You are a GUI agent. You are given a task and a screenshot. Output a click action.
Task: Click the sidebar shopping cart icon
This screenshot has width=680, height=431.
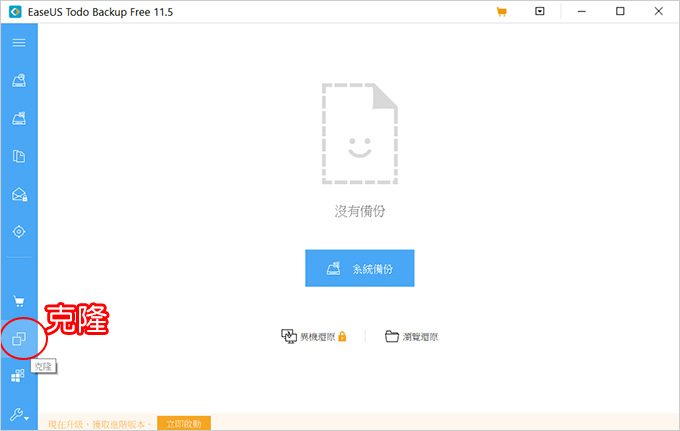pos(19,301)
